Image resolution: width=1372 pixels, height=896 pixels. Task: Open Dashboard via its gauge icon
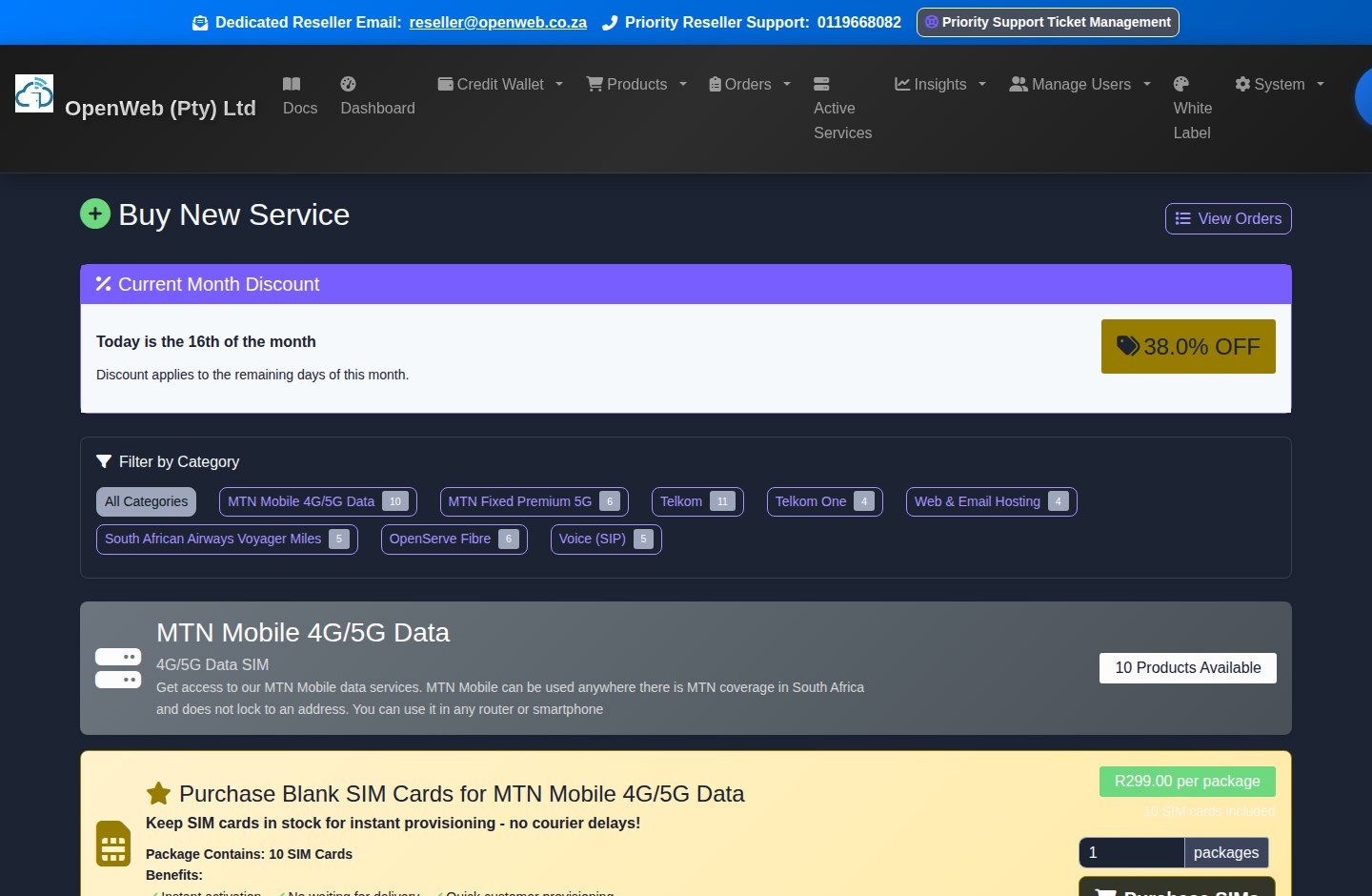click(x=348, y=84)
